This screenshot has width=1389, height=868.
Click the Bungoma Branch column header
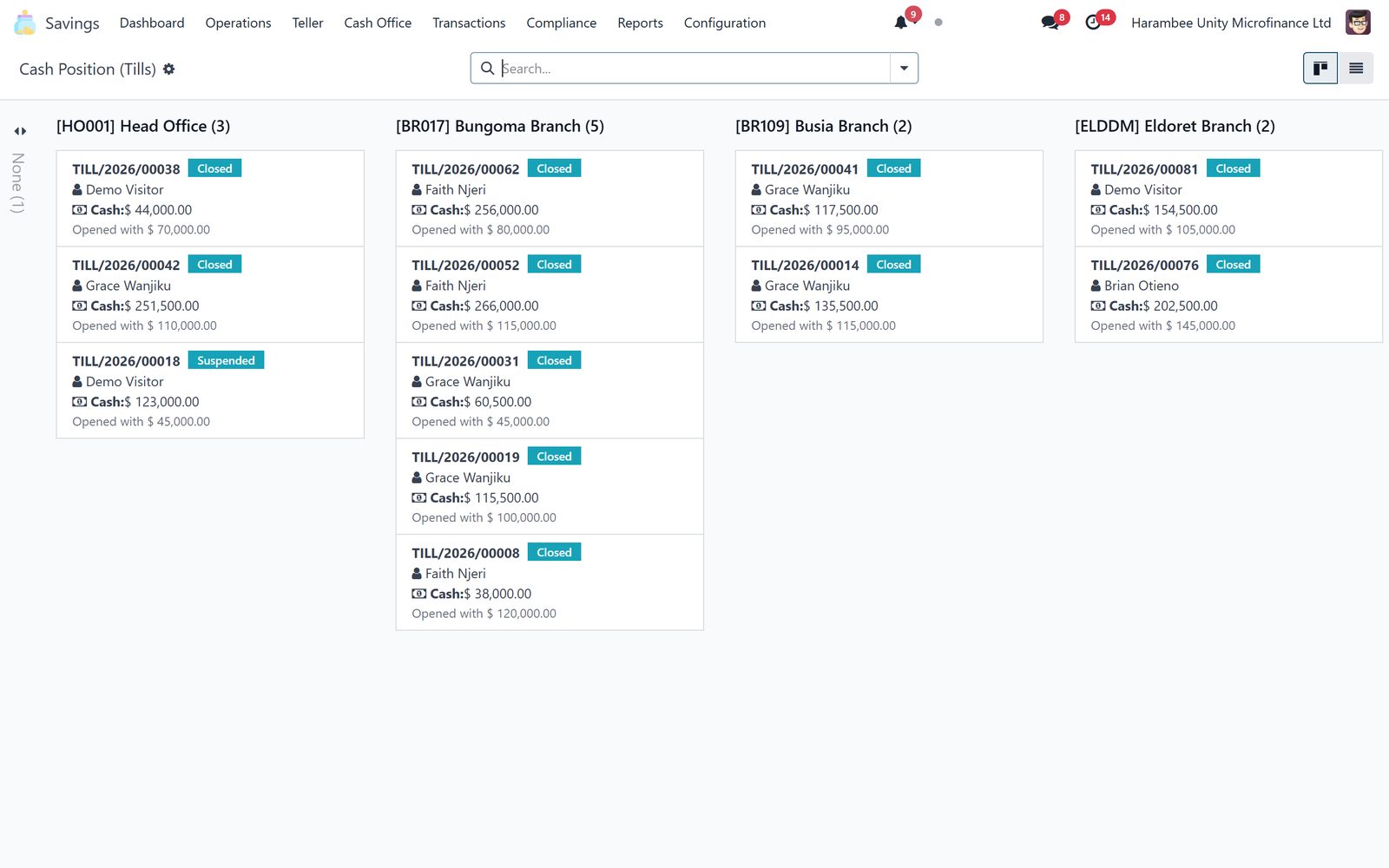[x=500, y=126]
